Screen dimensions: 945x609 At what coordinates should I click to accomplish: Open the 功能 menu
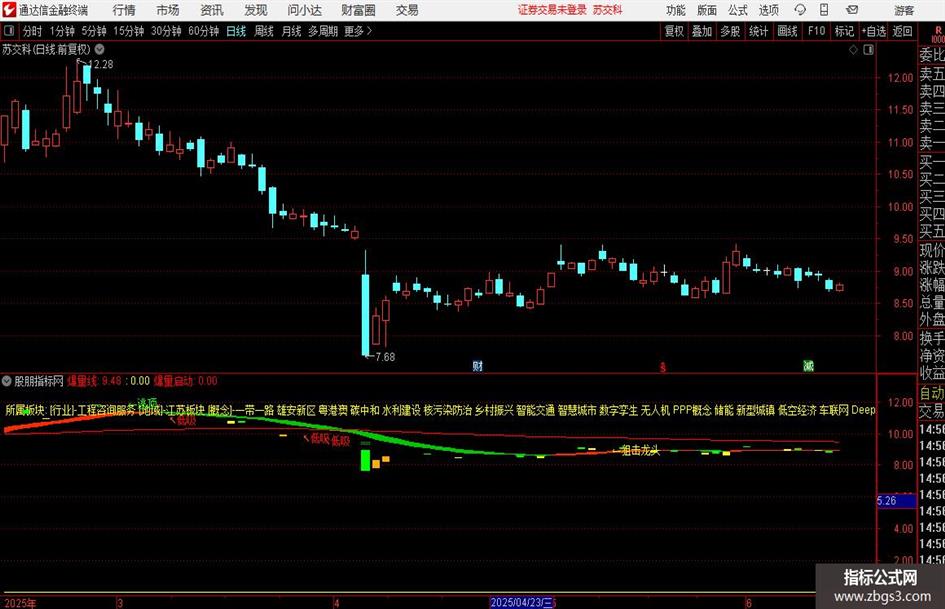676,10
